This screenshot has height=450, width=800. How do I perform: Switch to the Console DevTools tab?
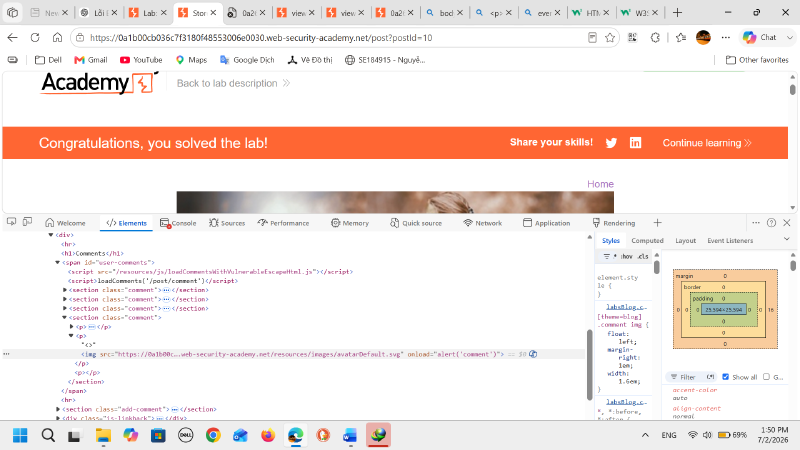(178, 223)
